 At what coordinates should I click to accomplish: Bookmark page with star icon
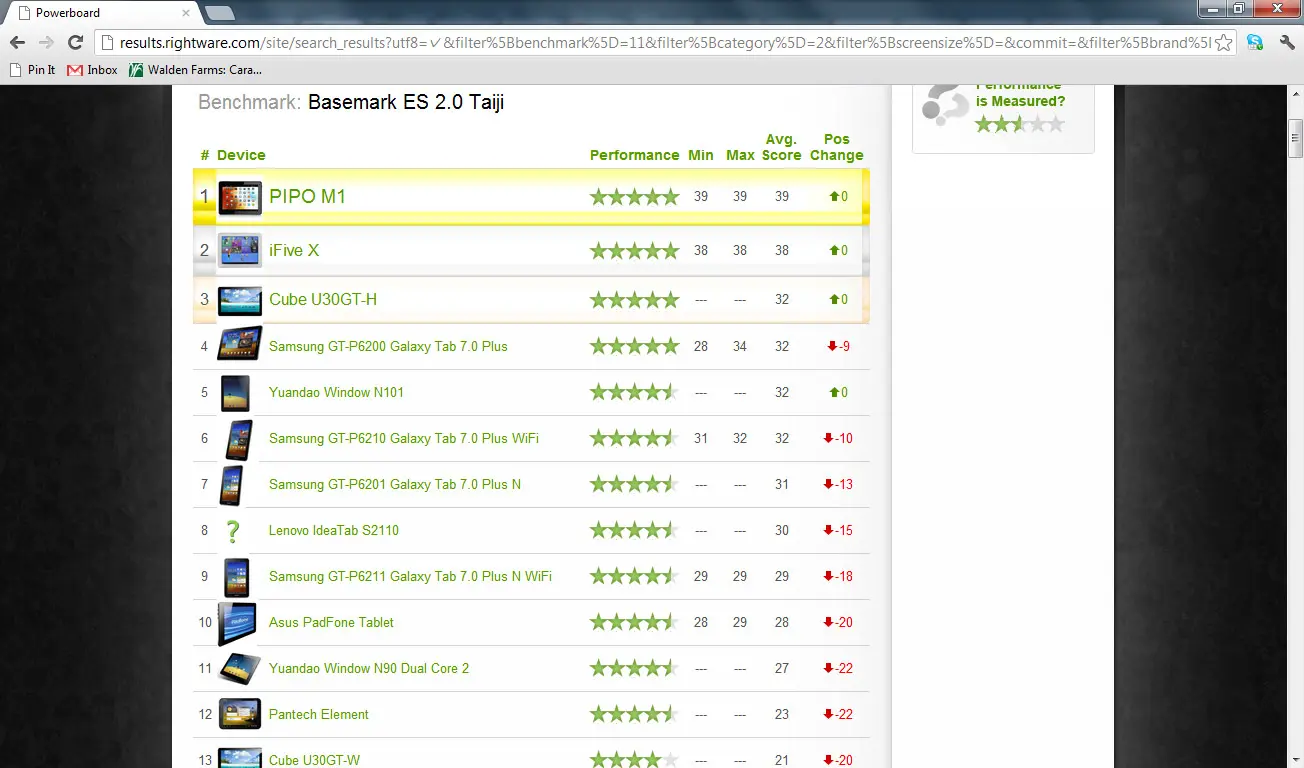tap(1223, 43)
